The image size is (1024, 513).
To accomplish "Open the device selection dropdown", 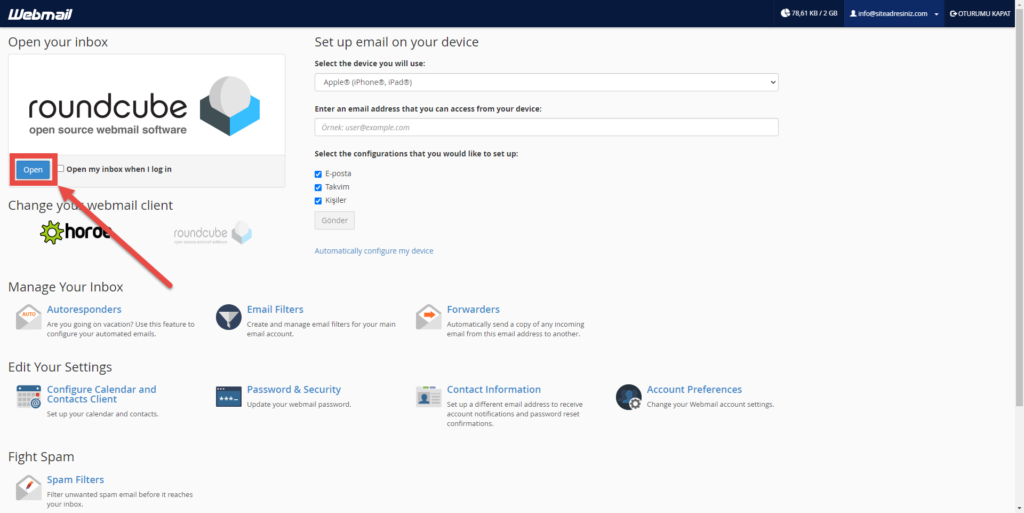I will [x=546, y=82].
